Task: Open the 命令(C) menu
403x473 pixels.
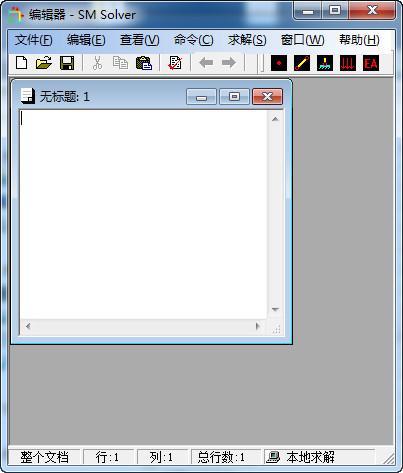Action: (x=193, y=40)
